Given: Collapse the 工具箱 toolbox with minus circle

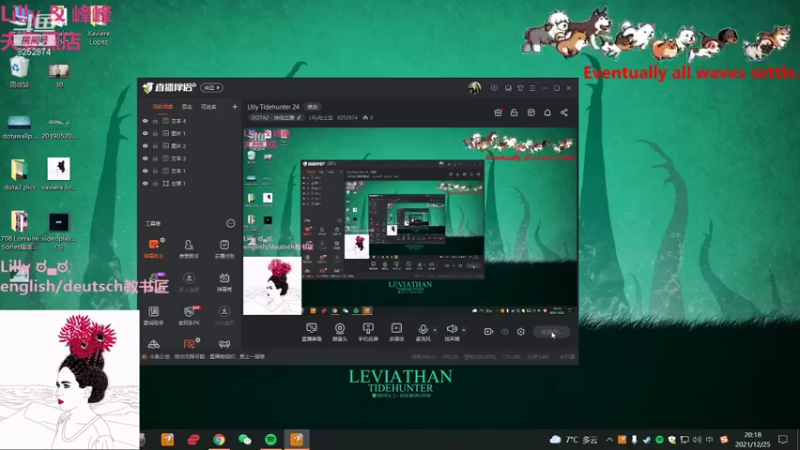Looking at the screenshot, I should (x=231, y=223).
